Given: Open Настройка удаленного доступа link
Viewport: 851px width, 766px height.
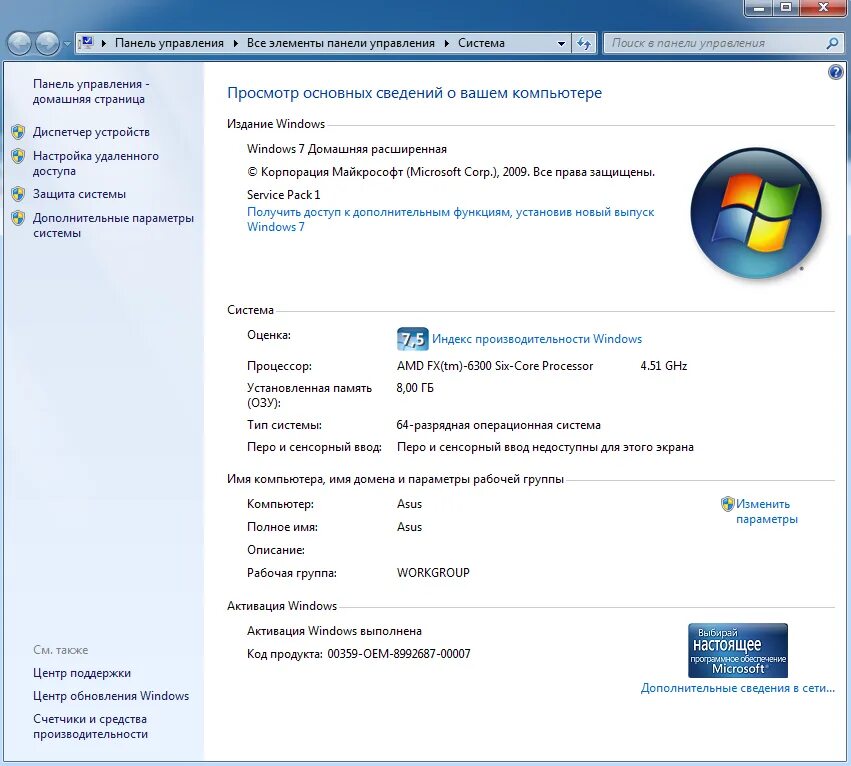Looking at the screenshot, I should pyautogui.click(x=96, y=163).
